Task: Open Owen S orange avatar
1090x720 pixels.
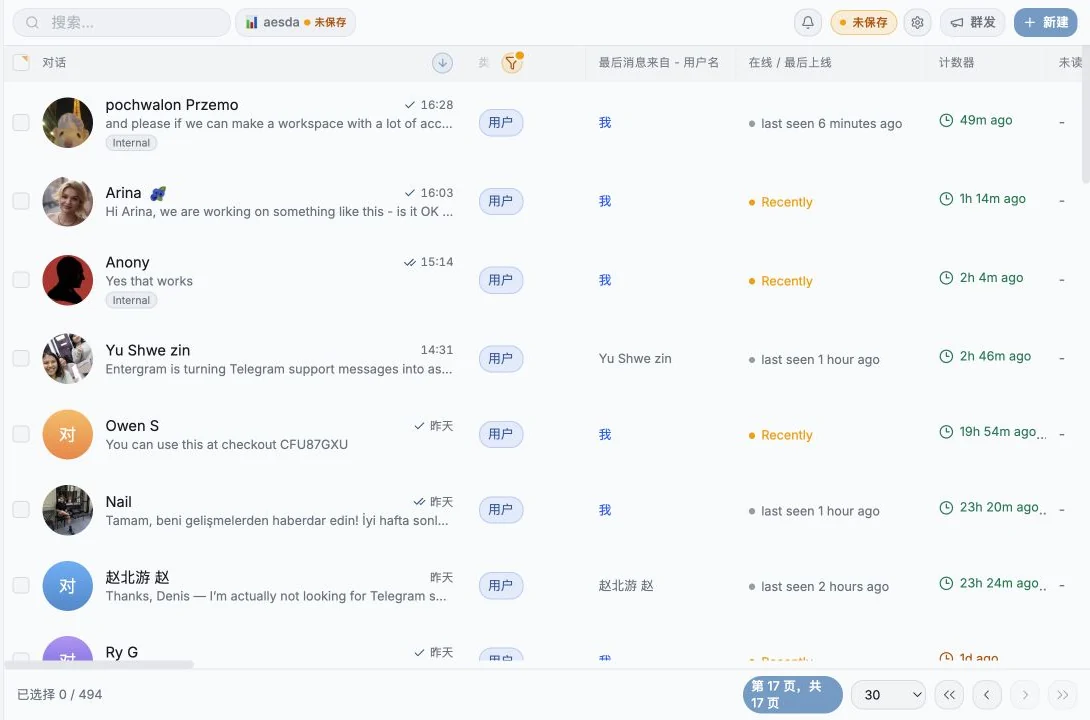Action: tap(67, 434)
